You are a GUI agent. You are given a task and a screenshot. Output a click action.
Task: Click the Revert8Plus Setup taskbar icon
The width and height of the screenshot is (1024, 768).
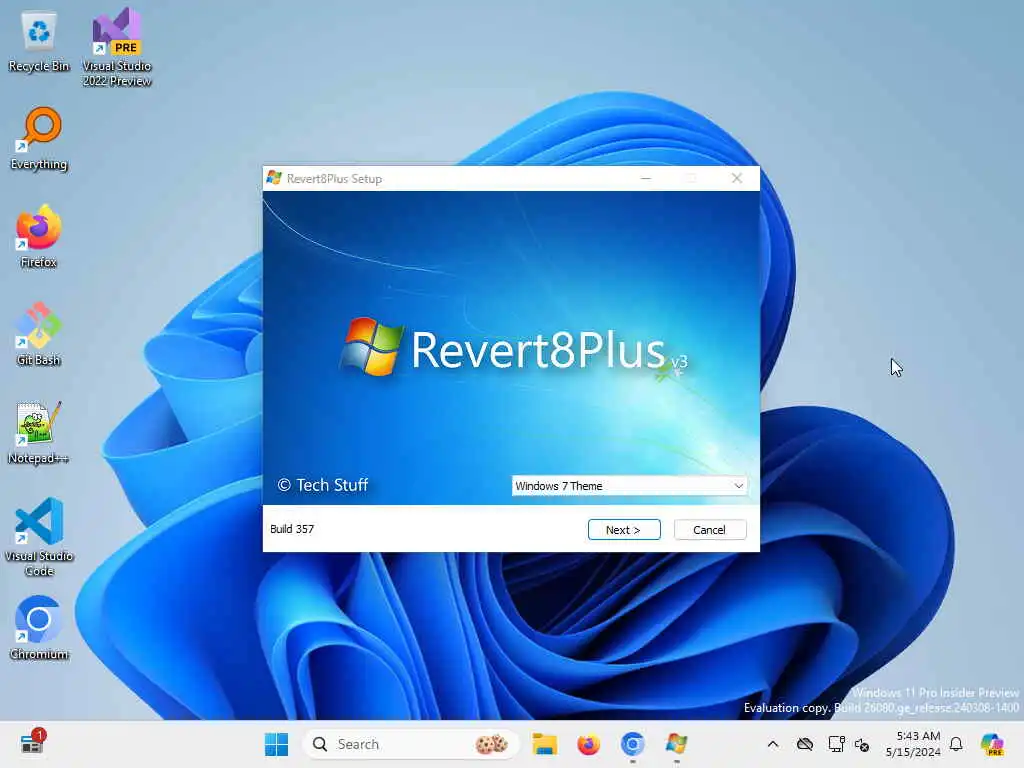[677, 744]
